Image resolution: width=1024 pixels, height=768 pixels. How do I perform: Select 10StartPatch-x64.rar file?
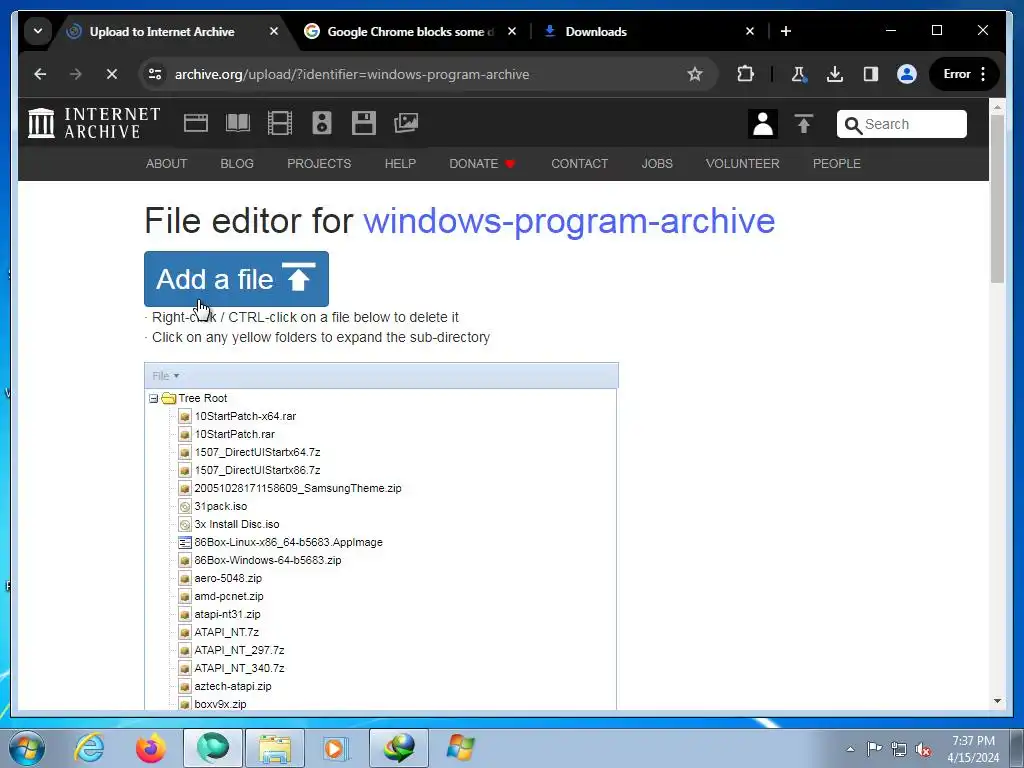[x=245, y=416]
